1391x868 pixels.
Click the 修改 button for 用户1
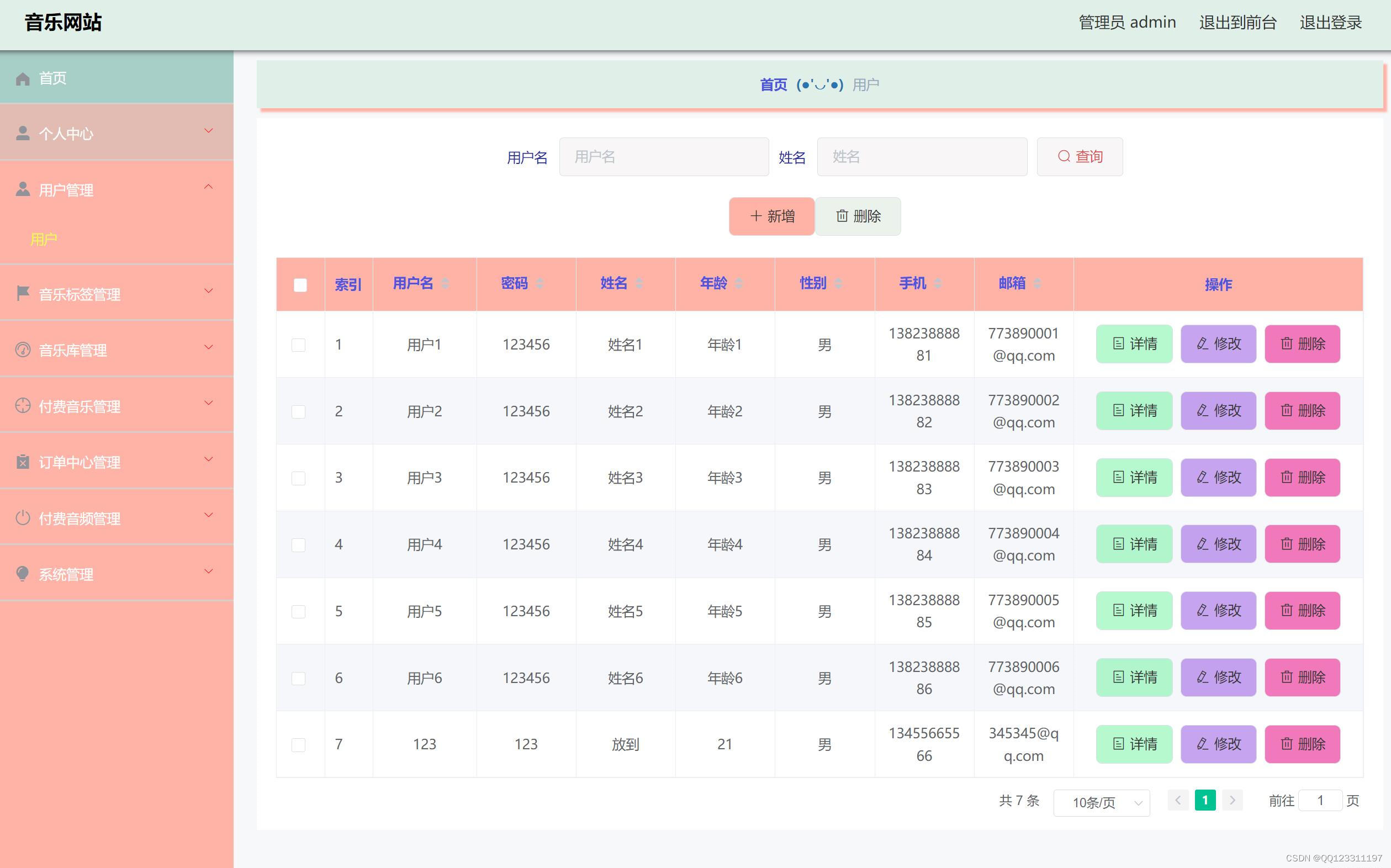point(1218,344)
